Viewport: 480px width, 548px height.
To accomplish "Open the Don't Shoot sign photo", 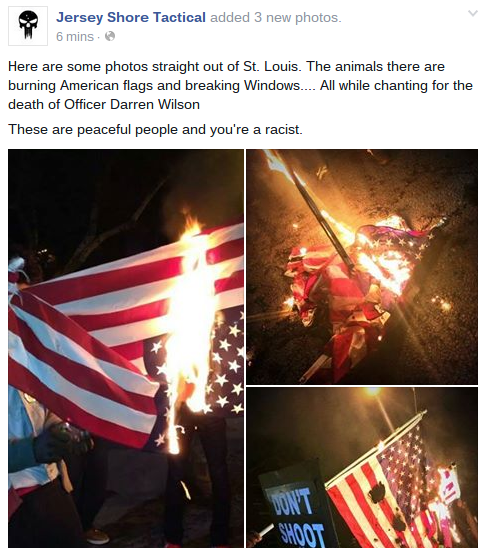I will (x=362, y=468).
